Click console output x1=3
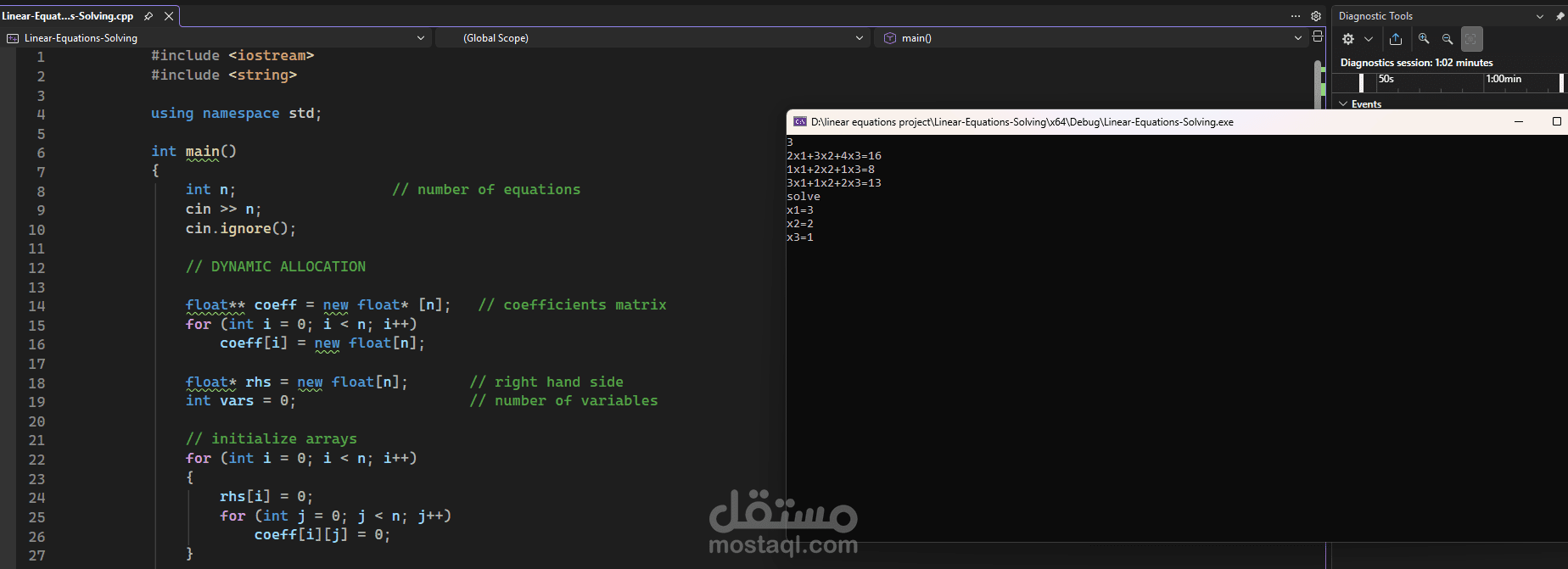1568x569 pixels. [x=800, y=210]
